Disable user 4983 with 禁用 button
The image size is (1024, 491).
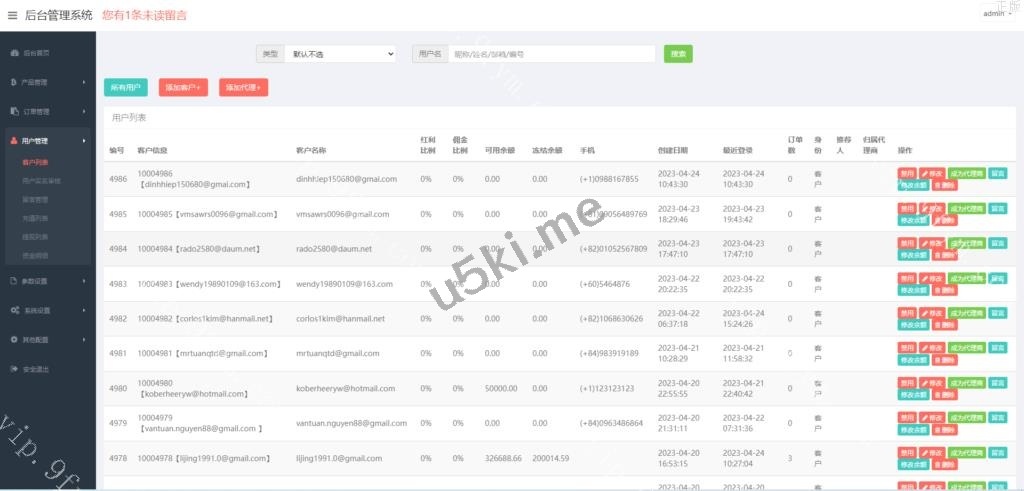tap(907, 278)
